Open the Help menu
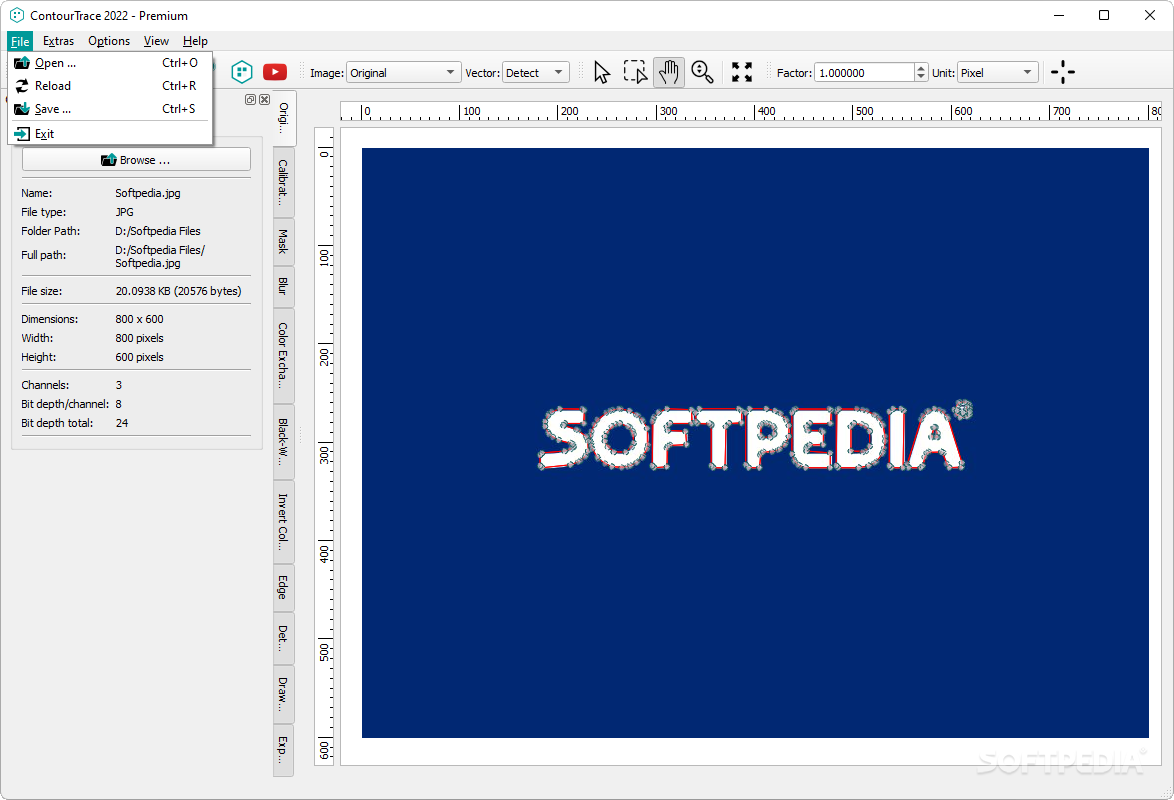1174x800 pixels. (195, 41)
